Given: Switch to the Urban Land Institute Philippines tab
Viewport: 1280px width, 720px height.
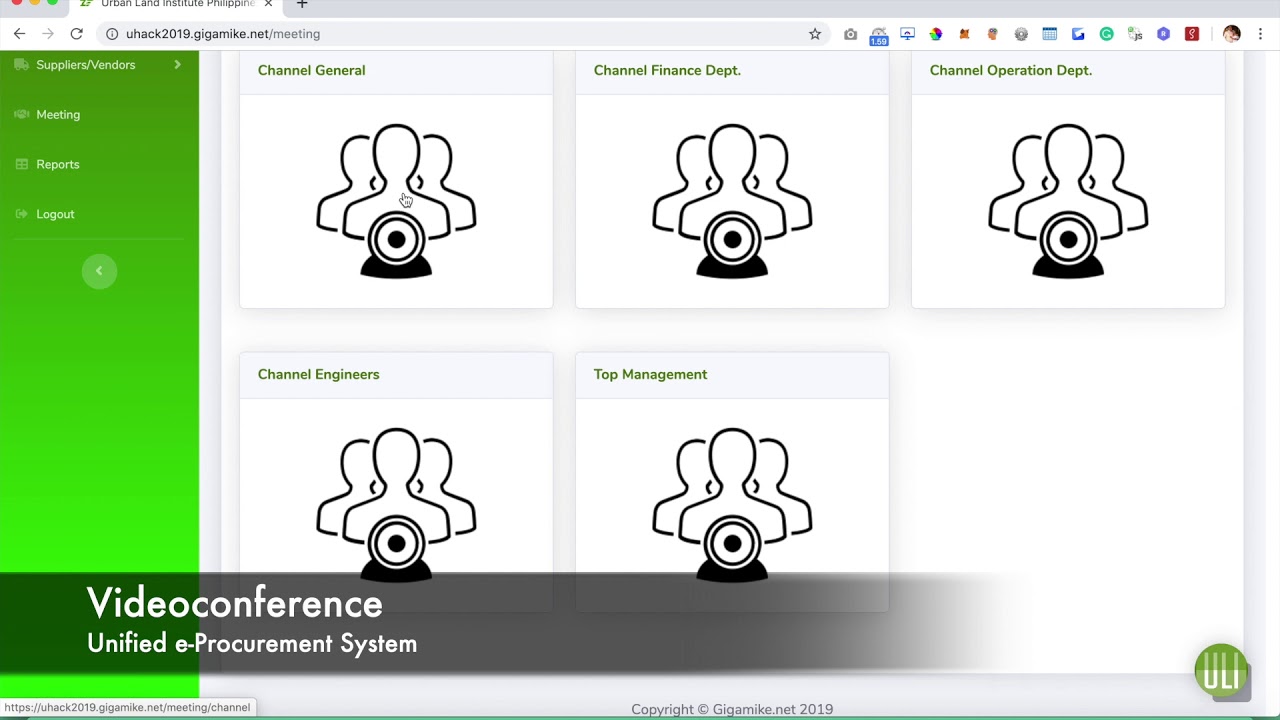Looking at the screenshot, I should pos(177,5).
